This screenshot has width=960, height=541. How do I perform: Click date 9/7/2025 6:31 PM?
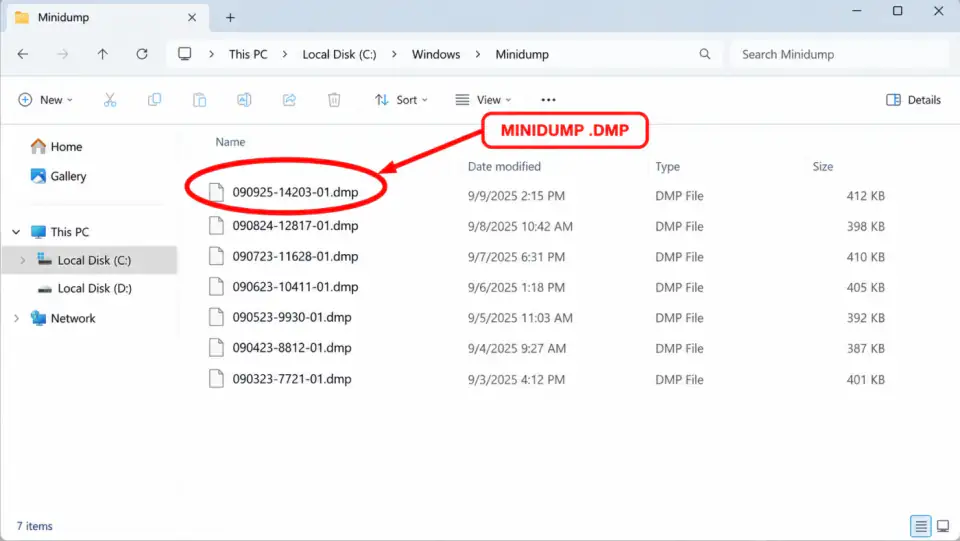[516, 257]
